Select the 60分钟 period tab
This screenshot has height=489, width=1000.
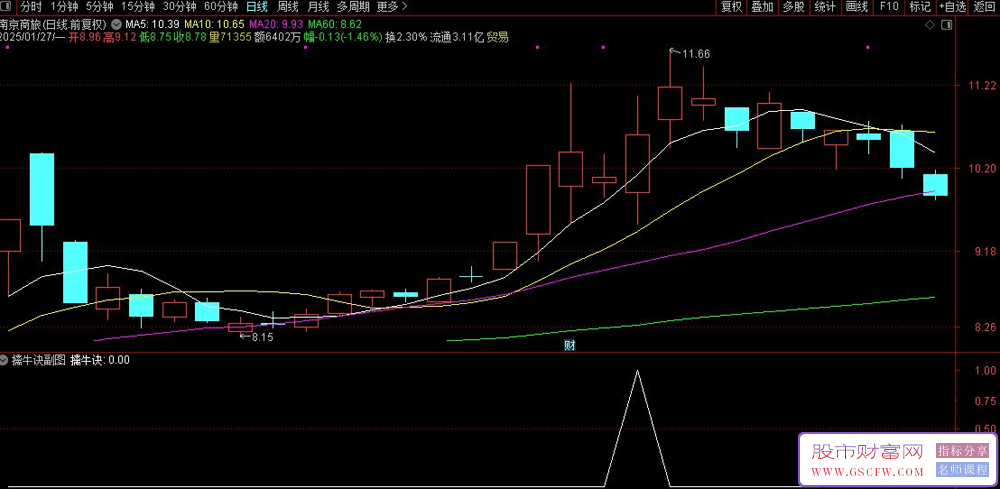click(221, 7)
